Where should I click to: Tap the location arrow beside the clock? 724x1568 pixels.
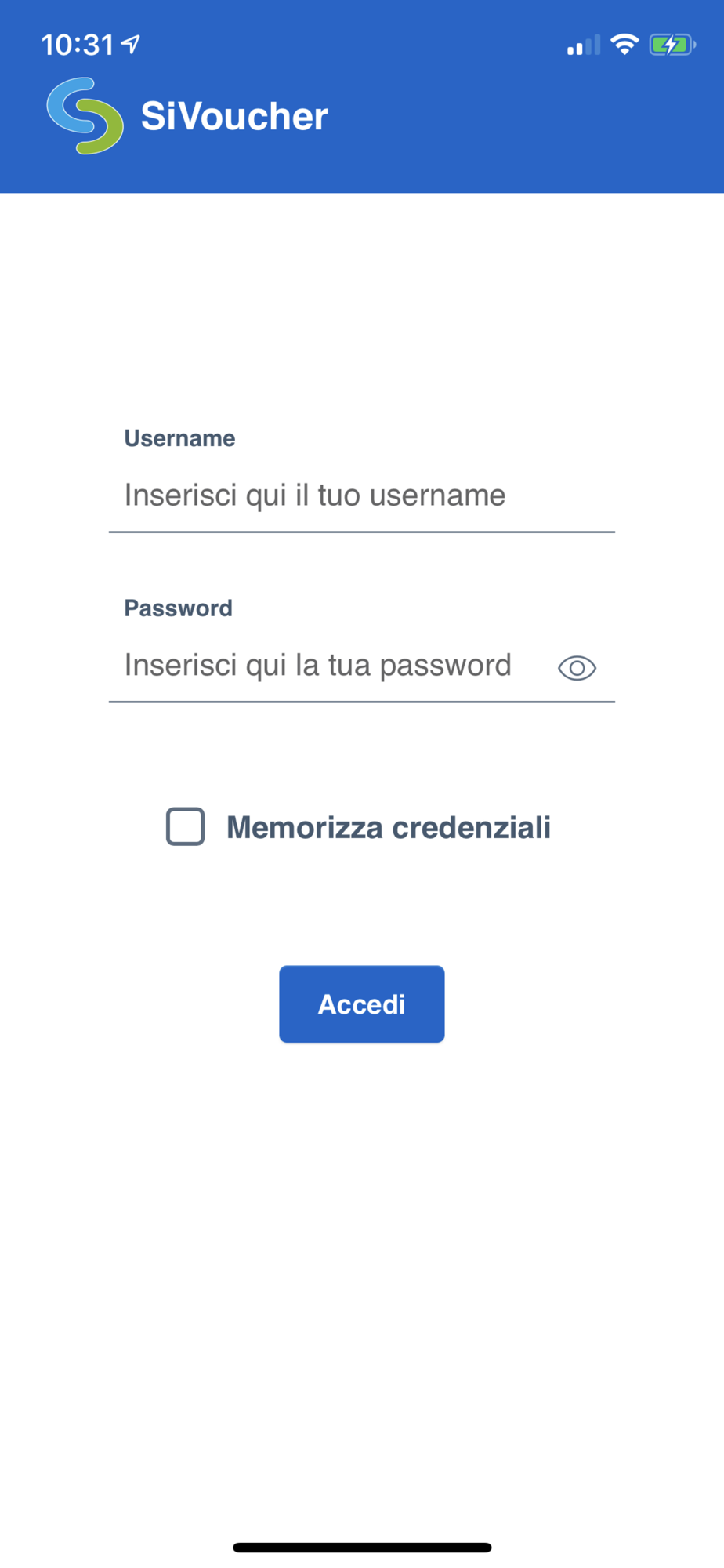click(131, 45)
